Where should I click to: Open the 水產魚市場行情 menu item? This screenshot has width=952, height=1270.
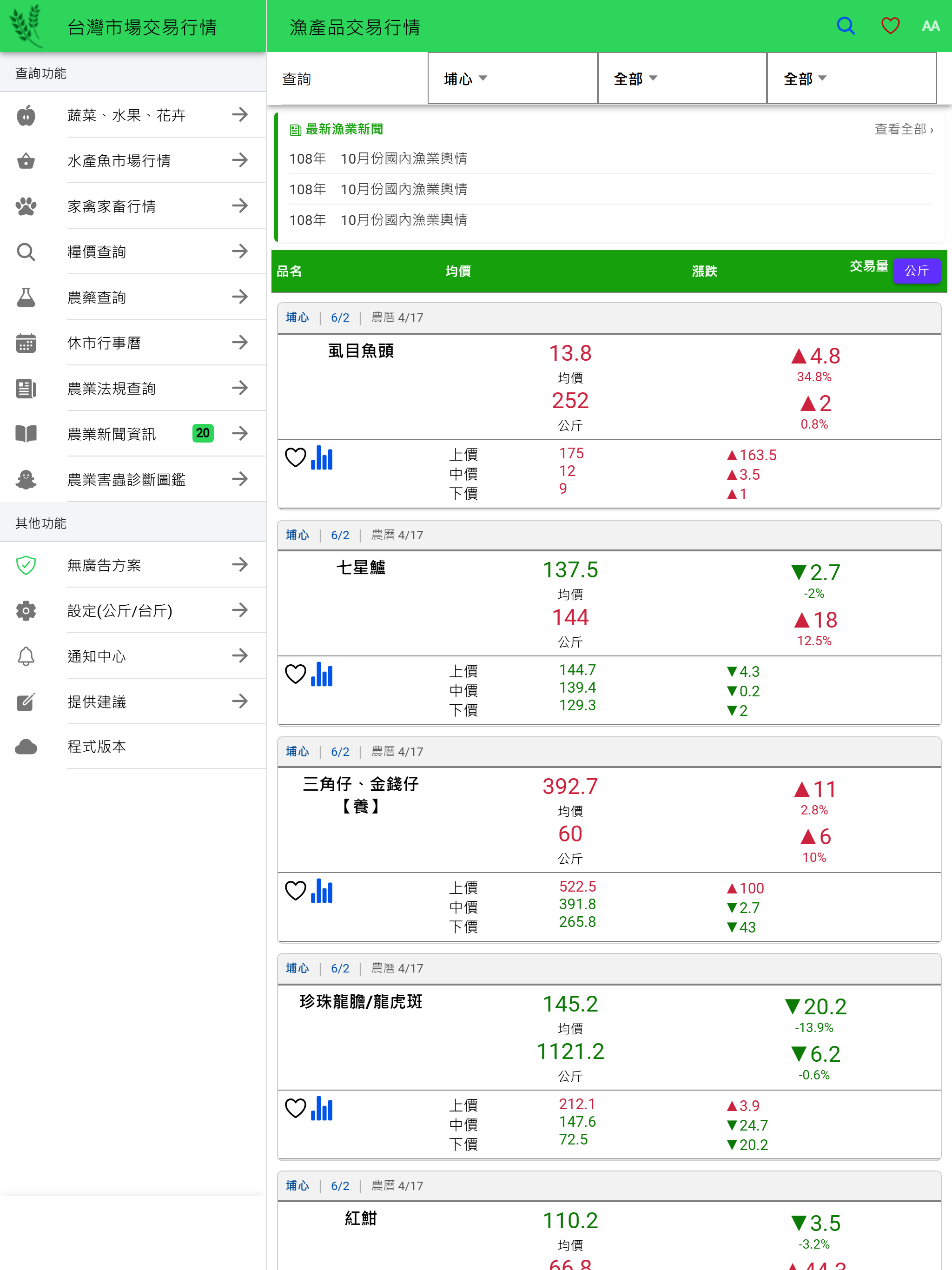point(133,160)
